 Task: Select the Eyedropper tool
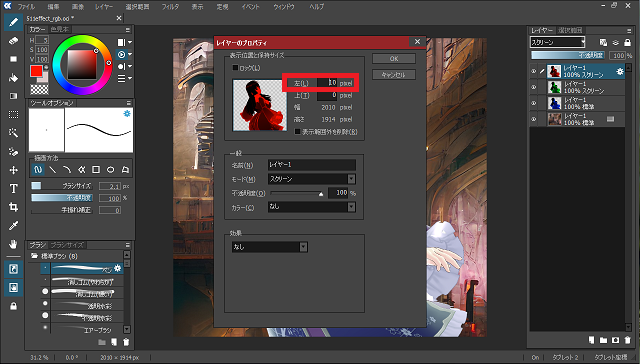(13, 226)
